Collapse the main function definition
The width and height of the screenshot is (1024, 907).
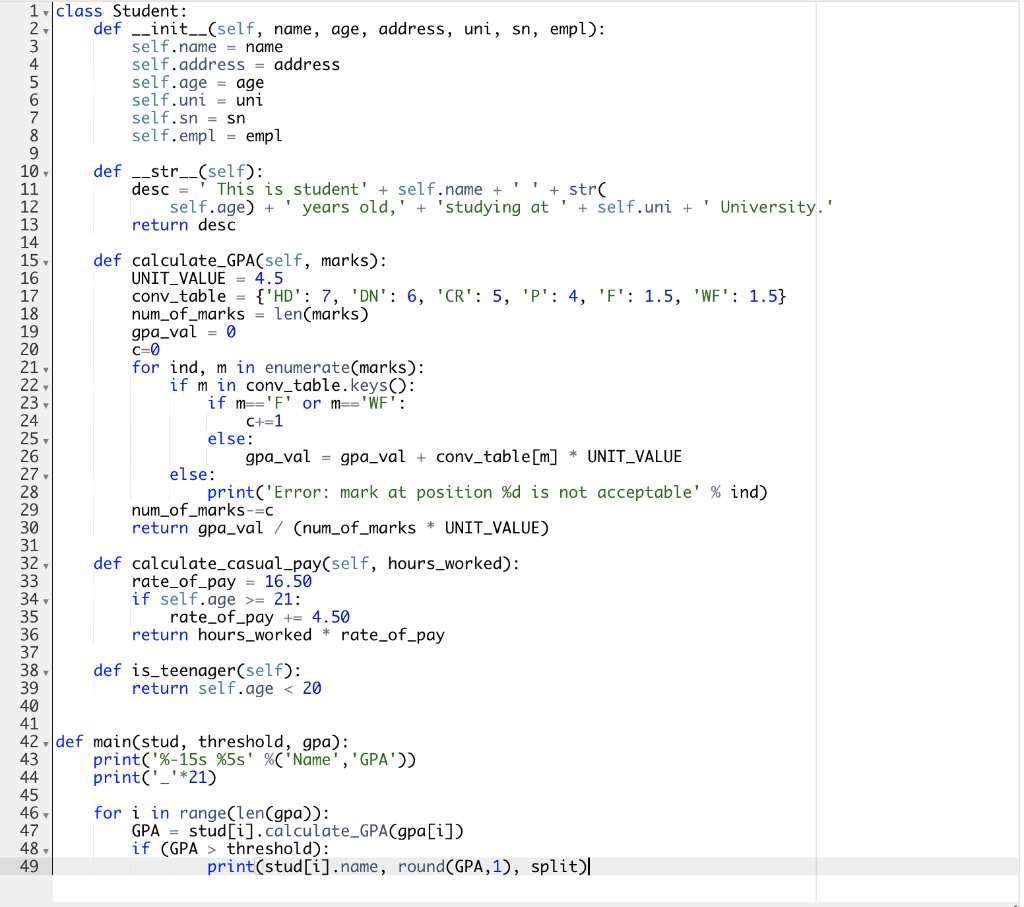[44, 742]
